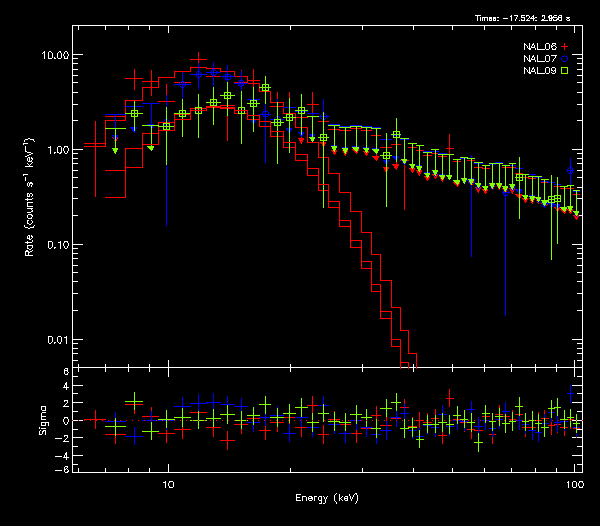
Task: Click the Energy (keV) x-axis title
Action: pyautogui.click(x=325, y=497)
